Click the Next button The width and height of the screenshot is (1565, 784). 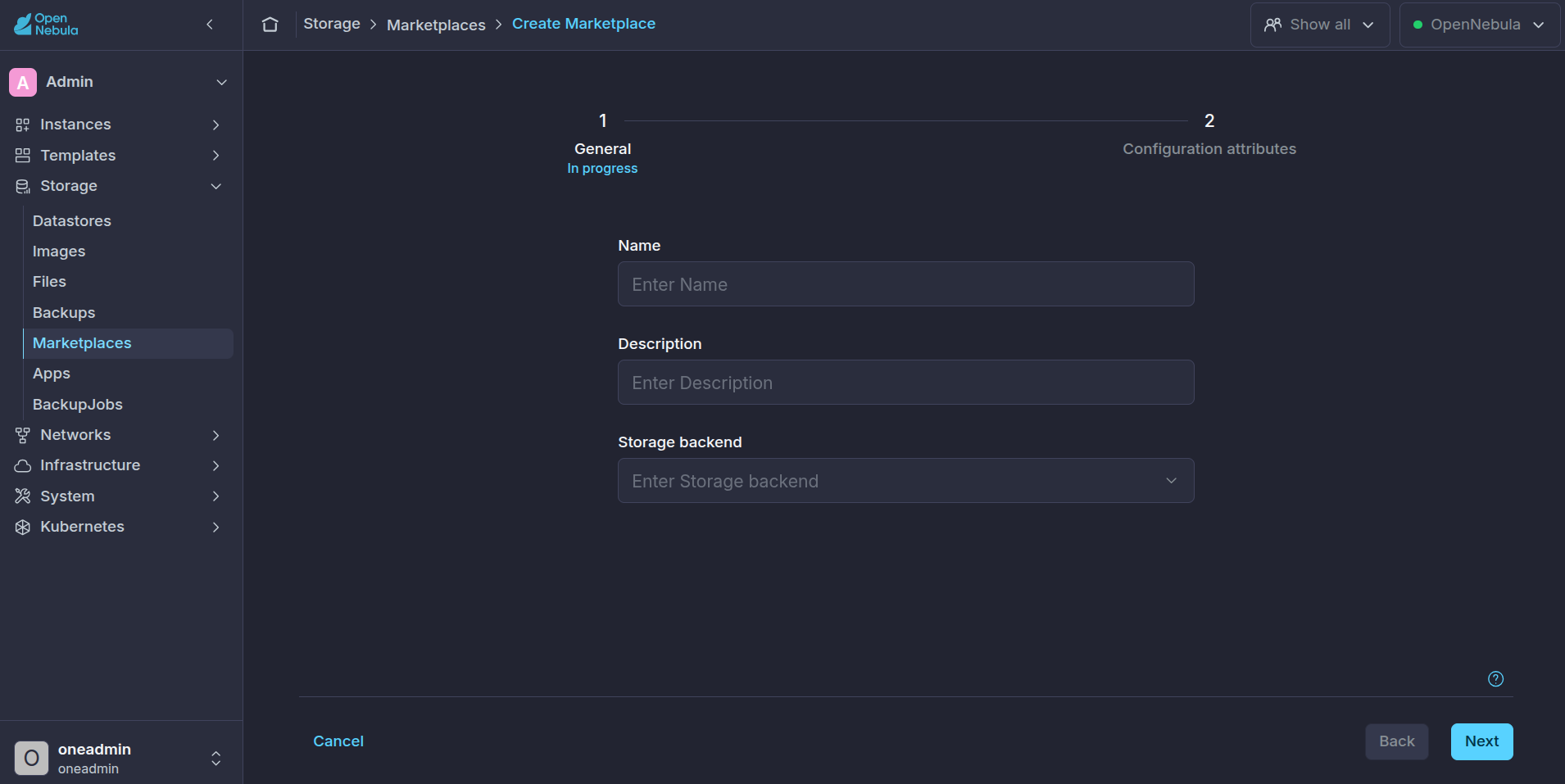pyautogui.click(x=1482, y=741)
